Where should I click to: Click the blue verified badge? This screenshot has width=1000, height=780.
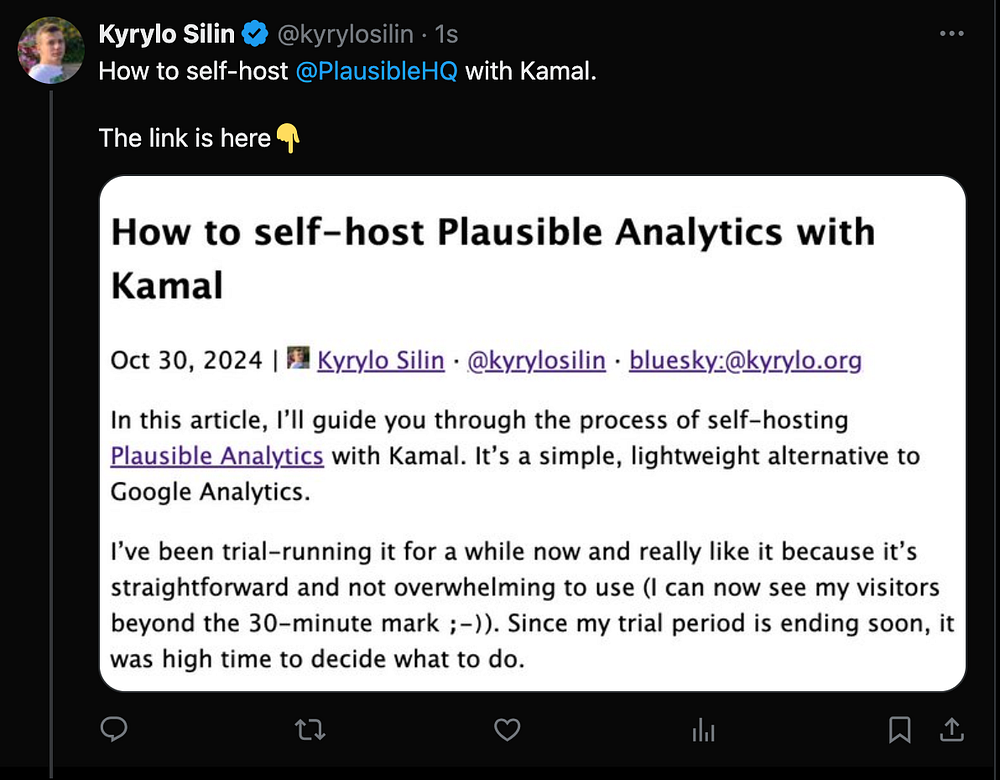(256, 35)
